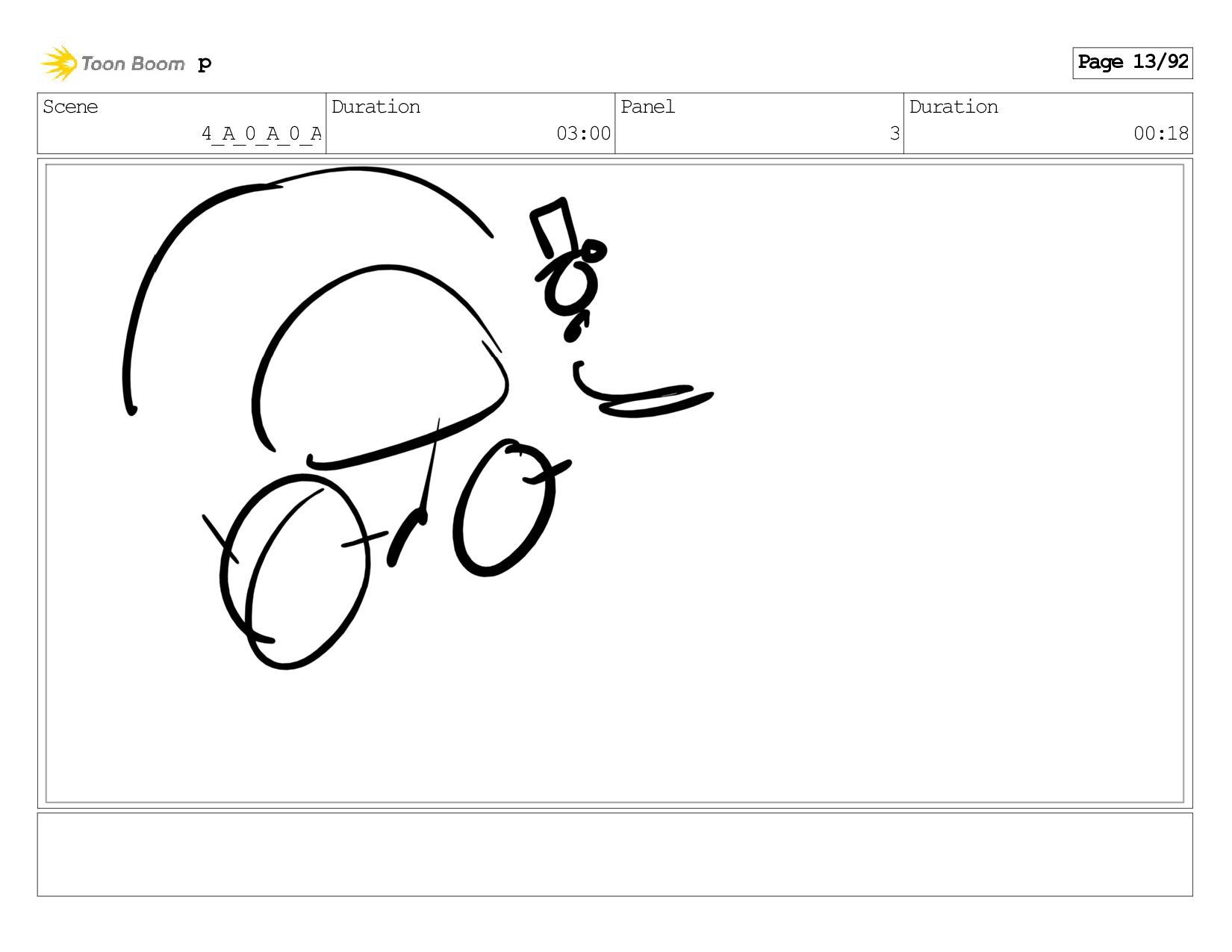Screen dimensions: 1232x952
Task: Click the scene Duration value 03:00
Action: (x=583, y=134)
